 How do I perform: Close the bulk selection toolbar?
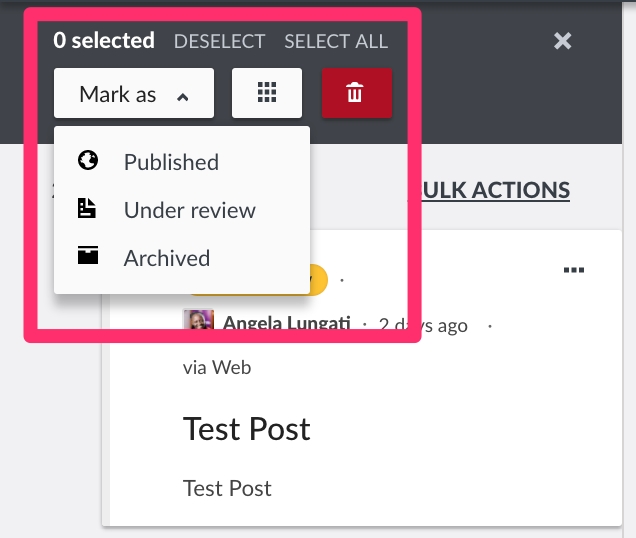(x=563, y=41)
